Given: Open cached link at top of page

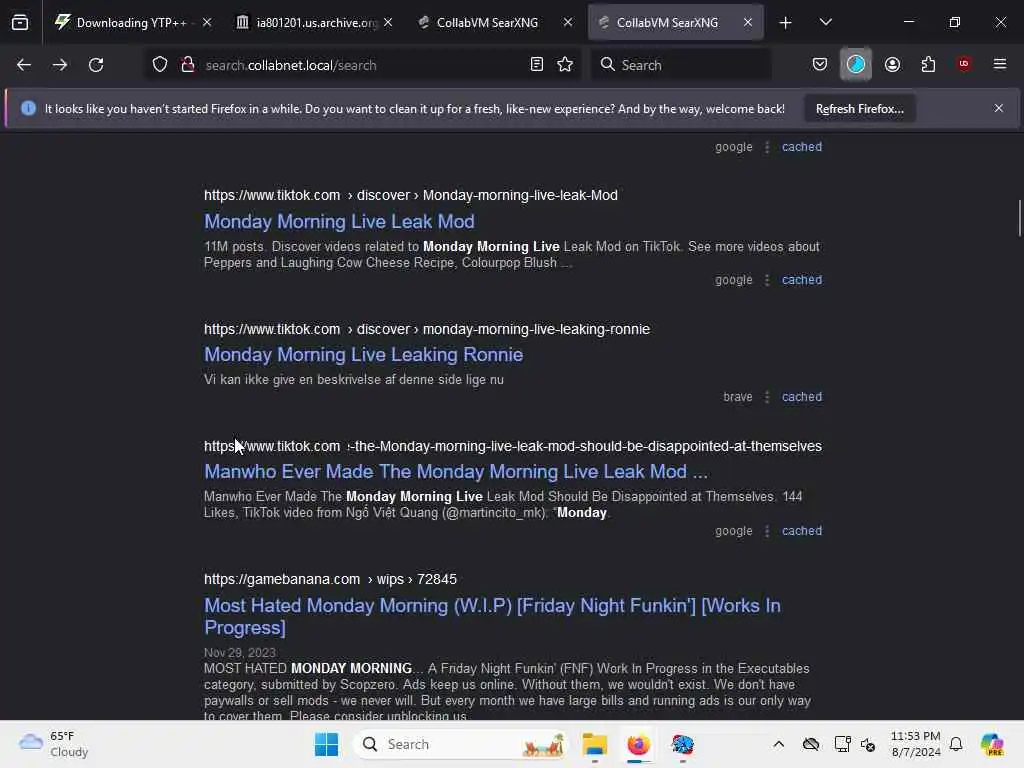Looking at the screenshot, I should click(x=801, y=146).
